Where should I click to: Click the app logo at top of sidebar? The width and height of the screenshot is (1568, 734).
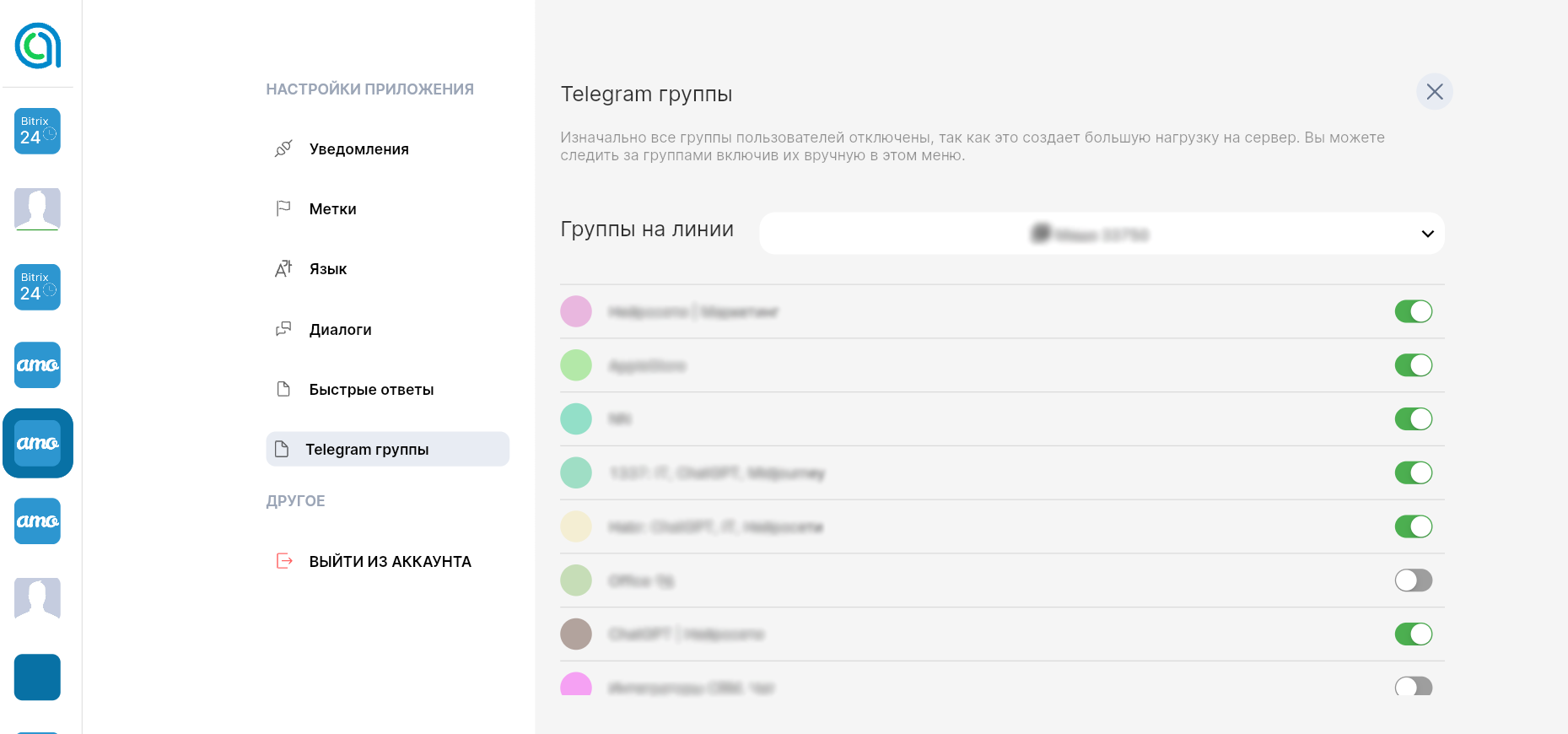[x=38, y=46]
